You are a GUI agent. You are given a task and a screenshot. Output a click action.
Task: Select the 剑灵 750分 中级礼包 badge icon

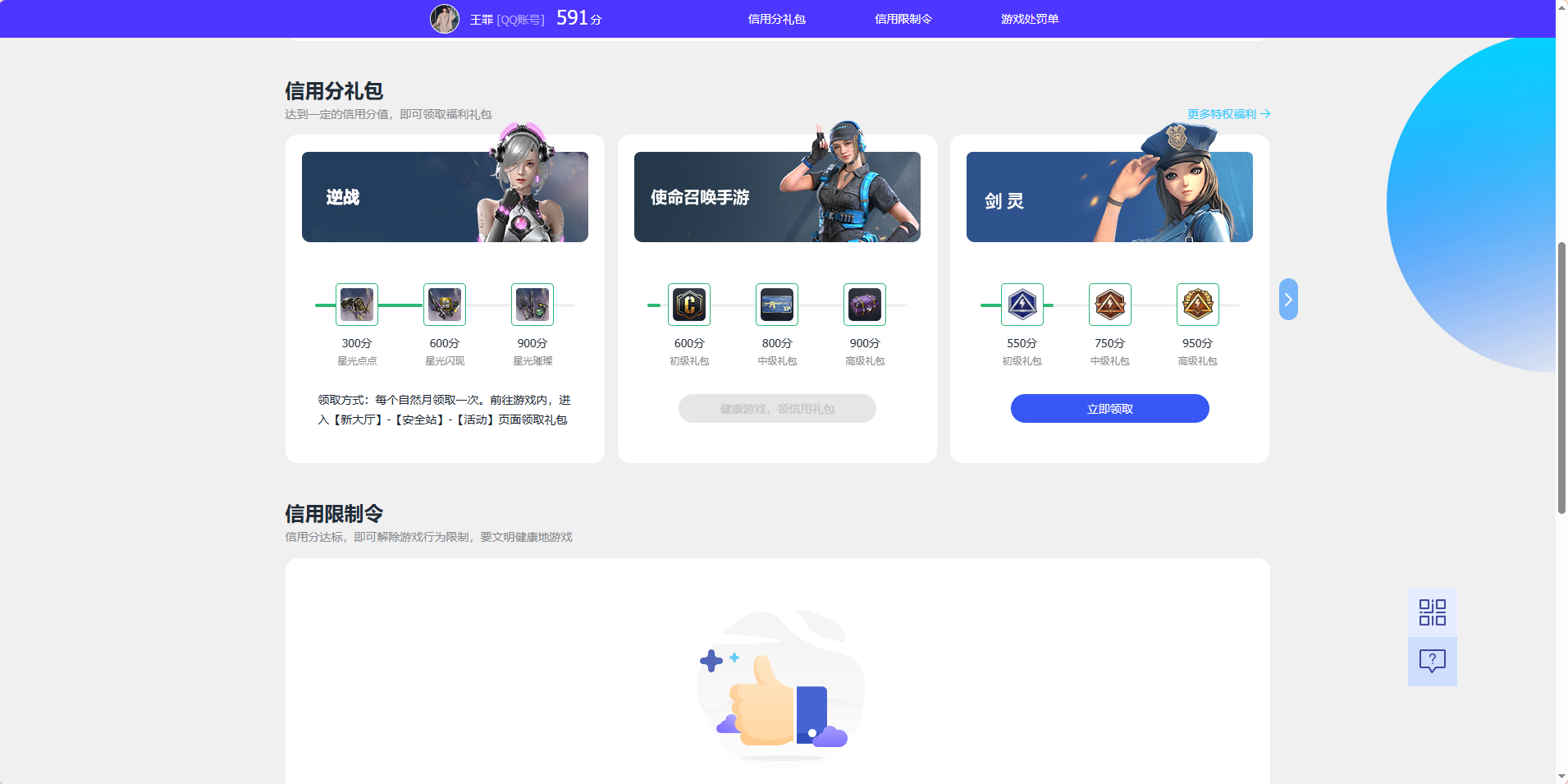pos(1110,305)
